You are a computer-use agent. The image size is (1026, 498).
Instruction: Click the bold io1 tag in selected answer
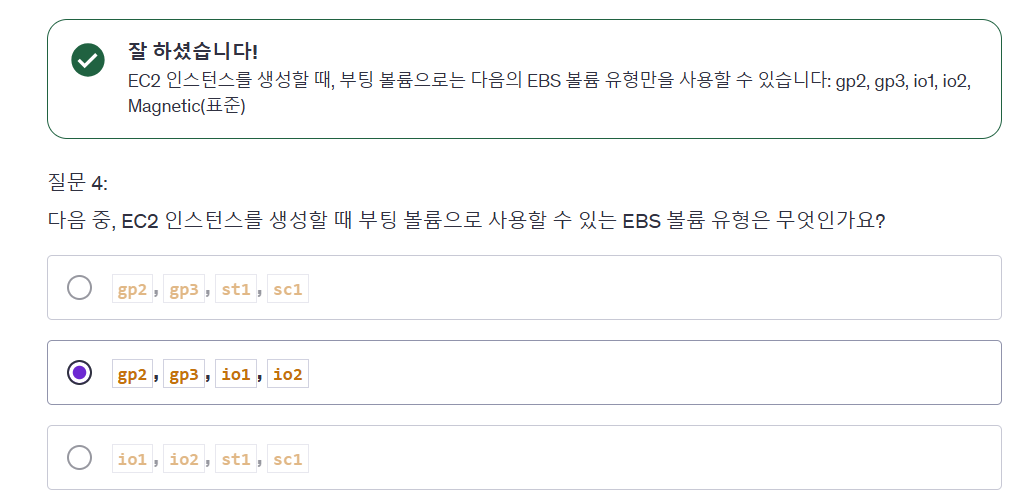[236, 374]
